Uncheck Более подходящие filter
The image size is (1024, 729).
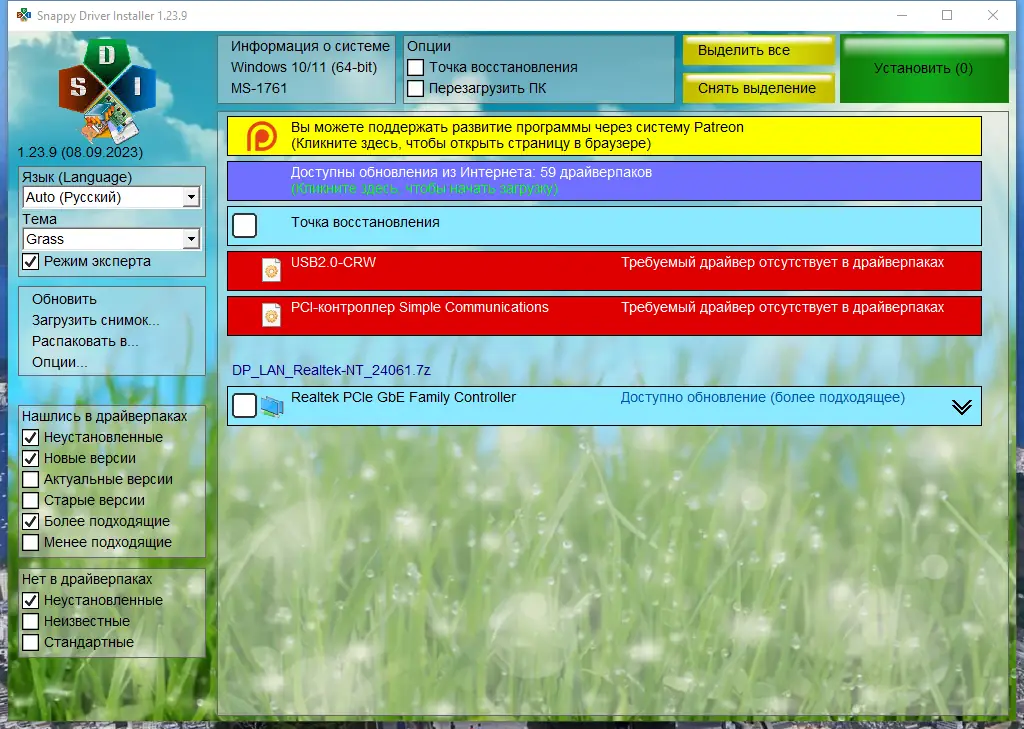31,521
